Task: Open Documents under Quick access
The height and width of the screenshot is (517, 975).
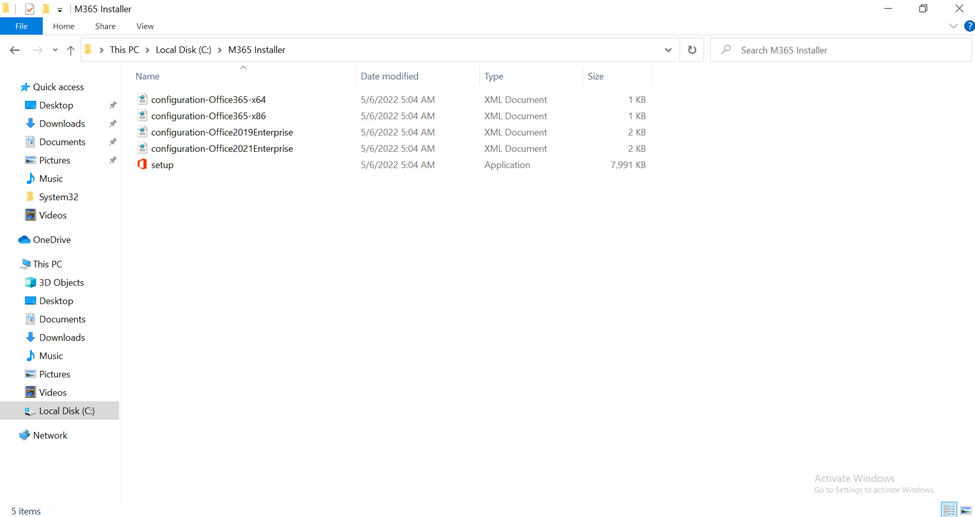Action: 62,142
